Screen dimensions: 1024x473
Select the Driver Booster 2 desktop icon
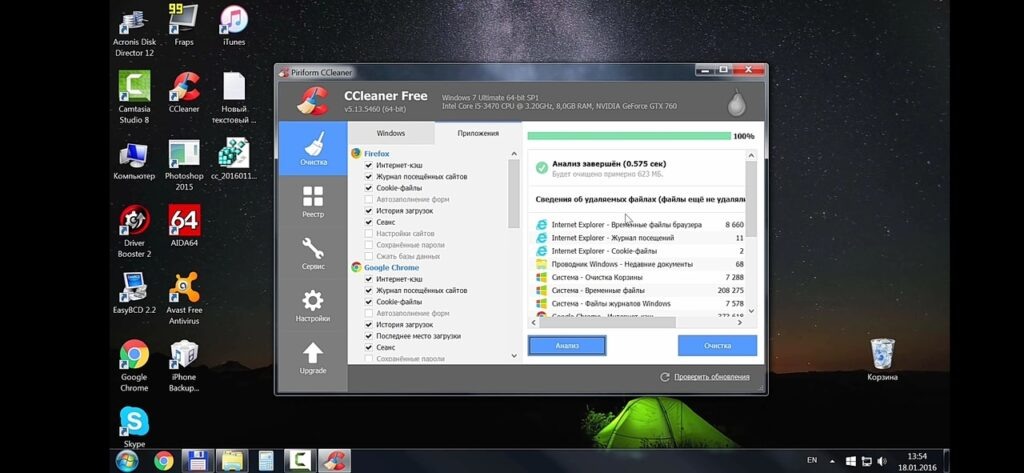click(x=134, y=232)
